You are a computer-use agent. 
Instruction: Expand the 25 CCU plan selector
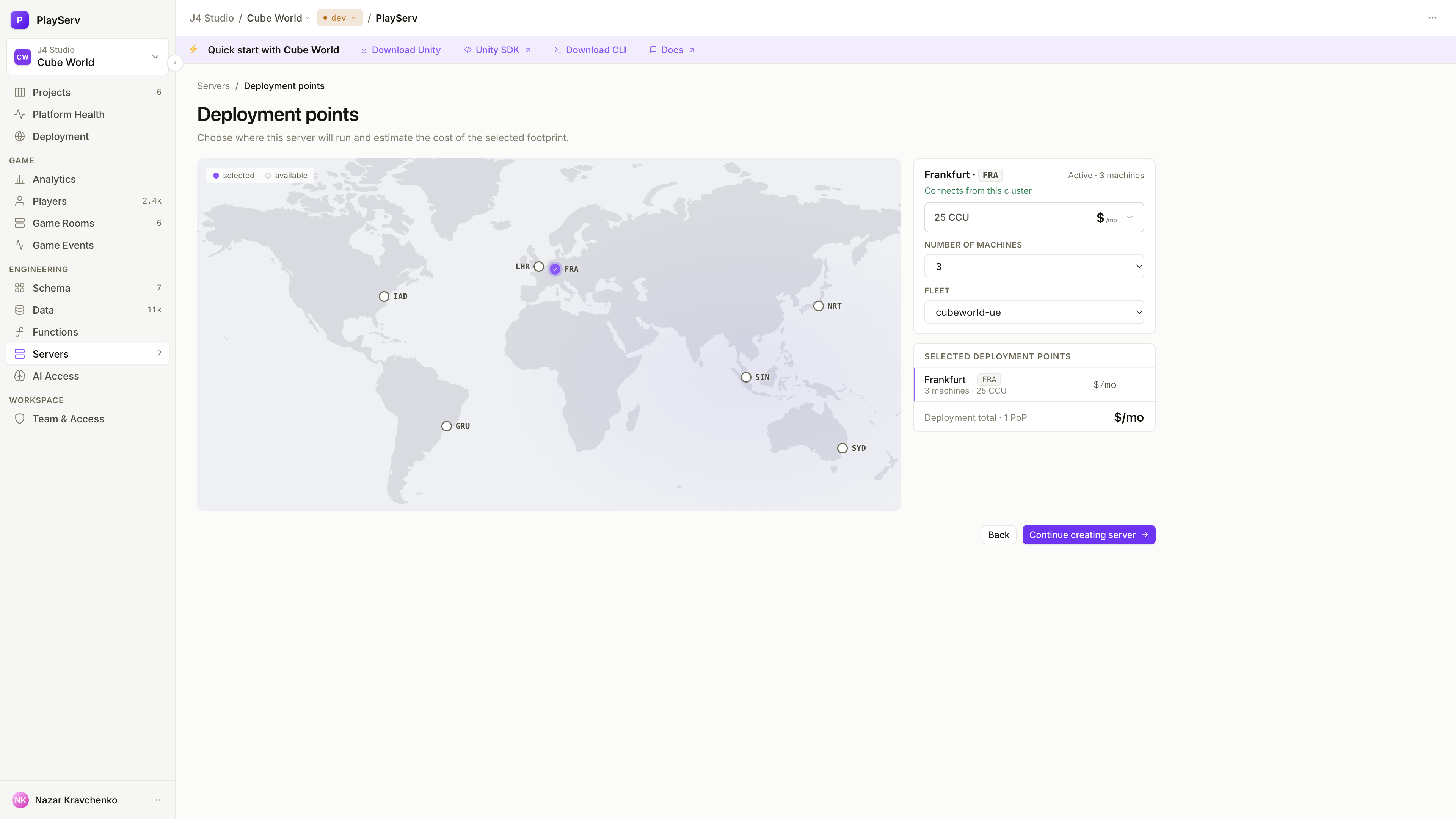pyautogui.click(x=1034, y=217)
